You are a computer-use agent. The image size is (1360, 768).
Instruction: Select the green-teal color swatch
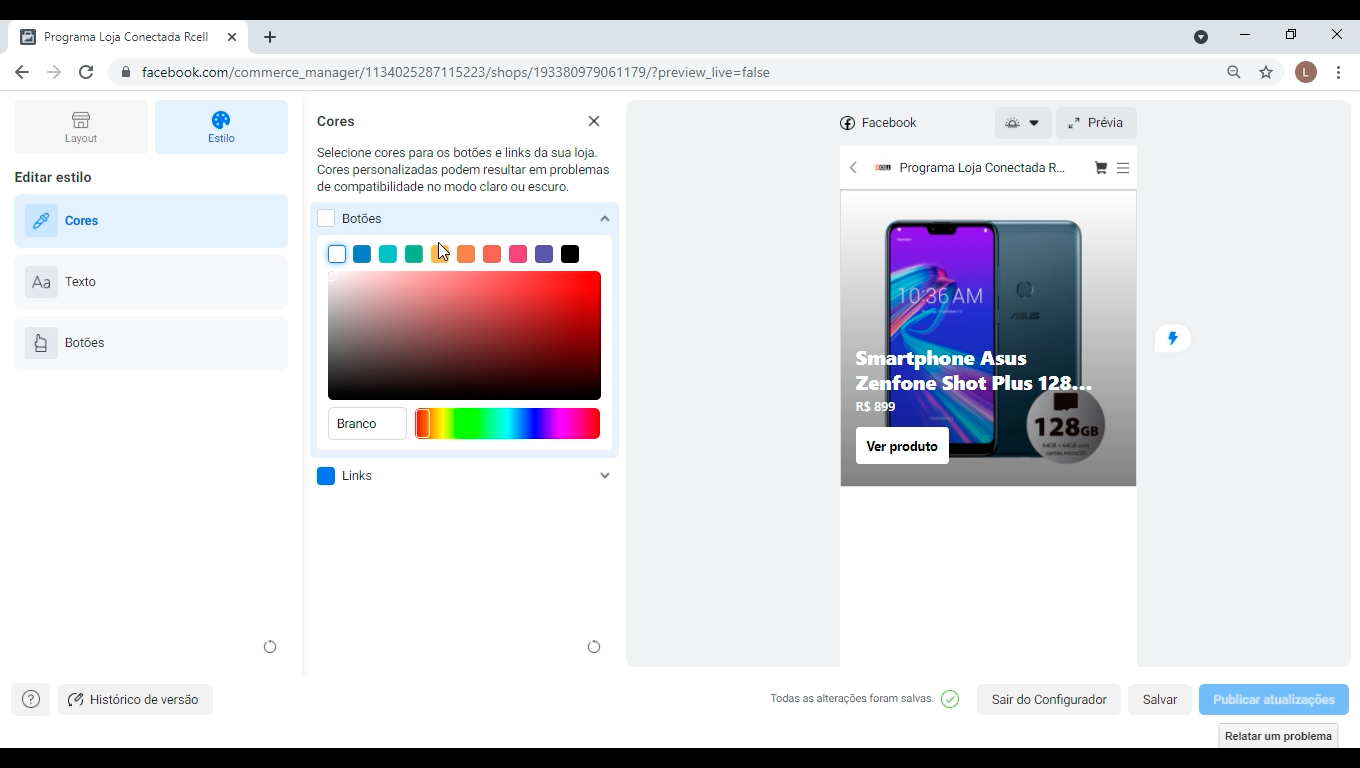pos(414,254)
